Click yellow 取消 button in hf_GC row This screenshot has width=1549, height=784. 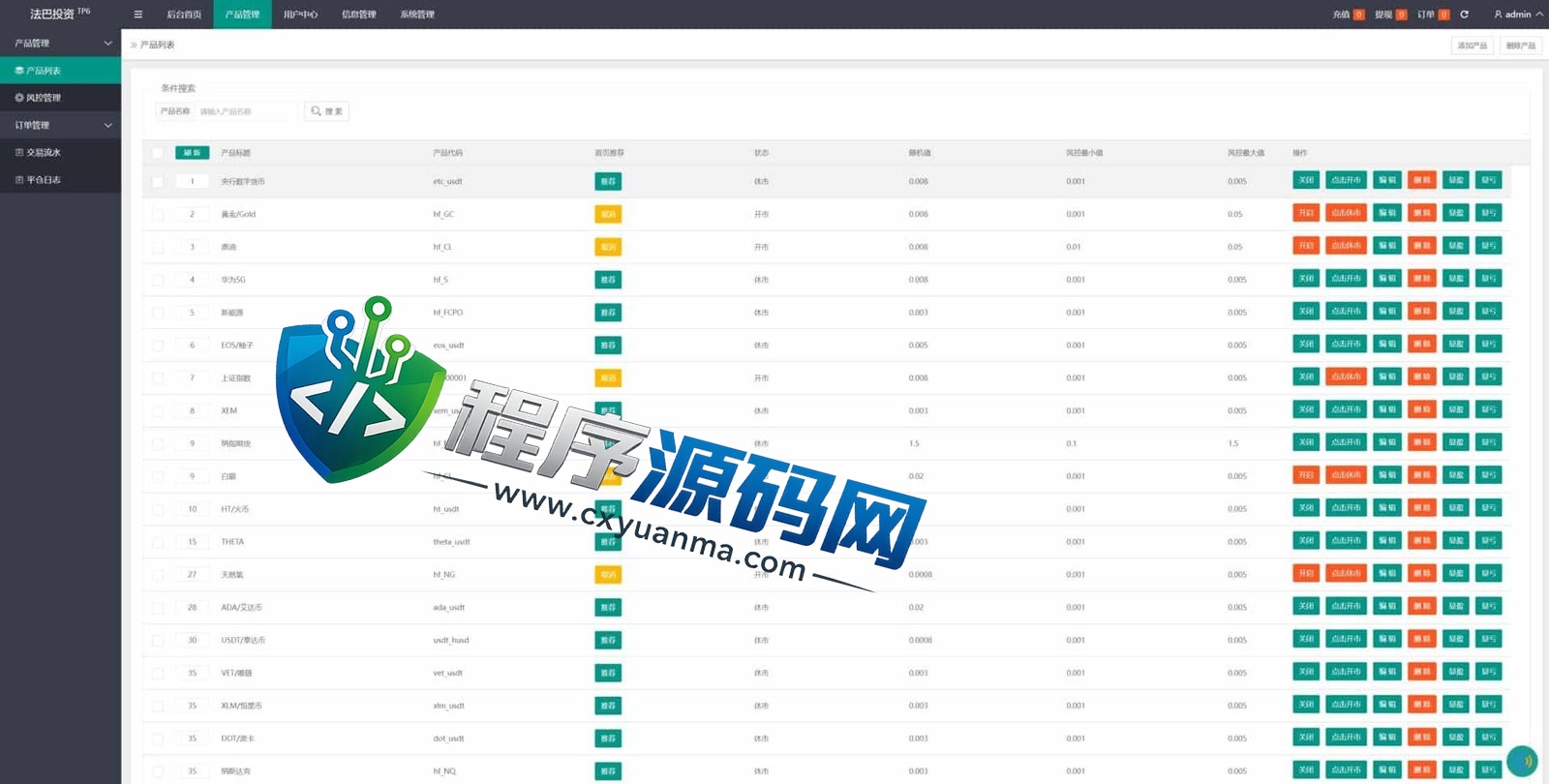pyautogui.click(x=608, y=215)
